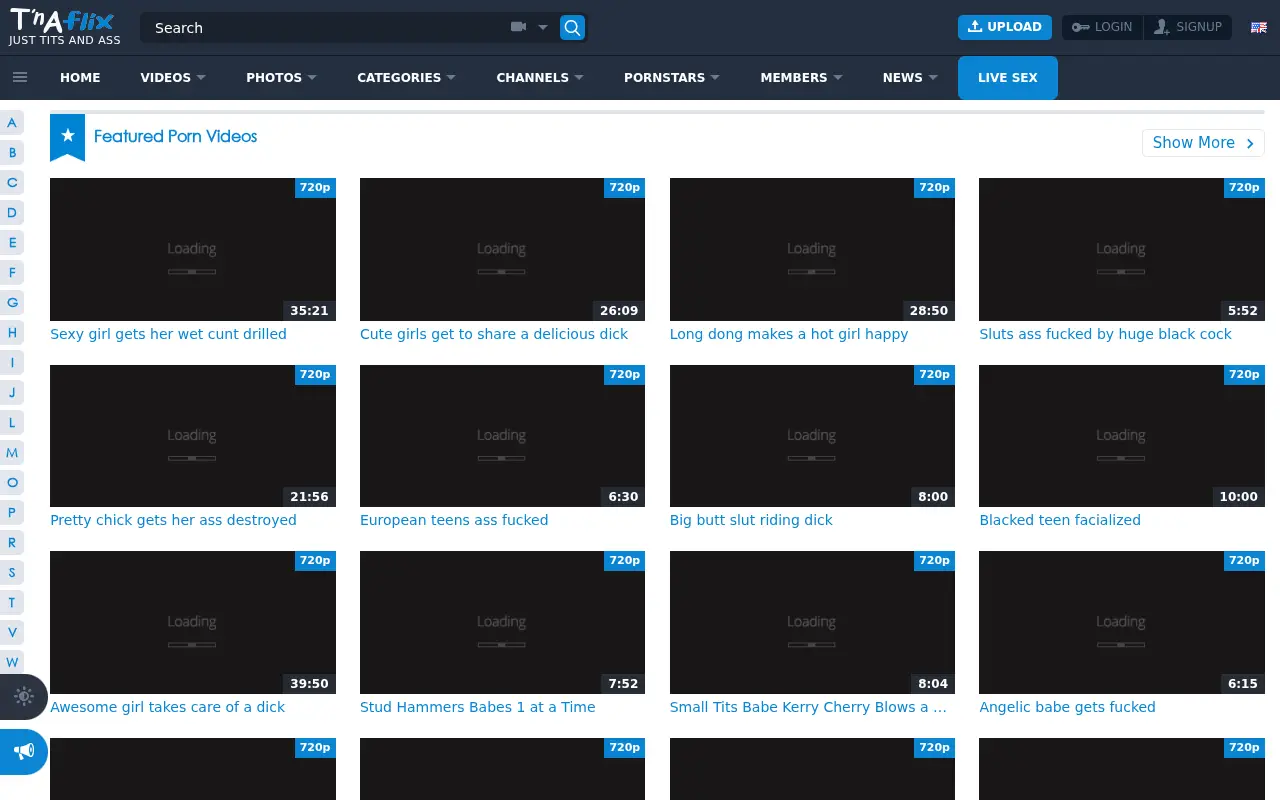Click the Upload button
This screenshot has width=1280, height=800.
[x=1004, y=27]
